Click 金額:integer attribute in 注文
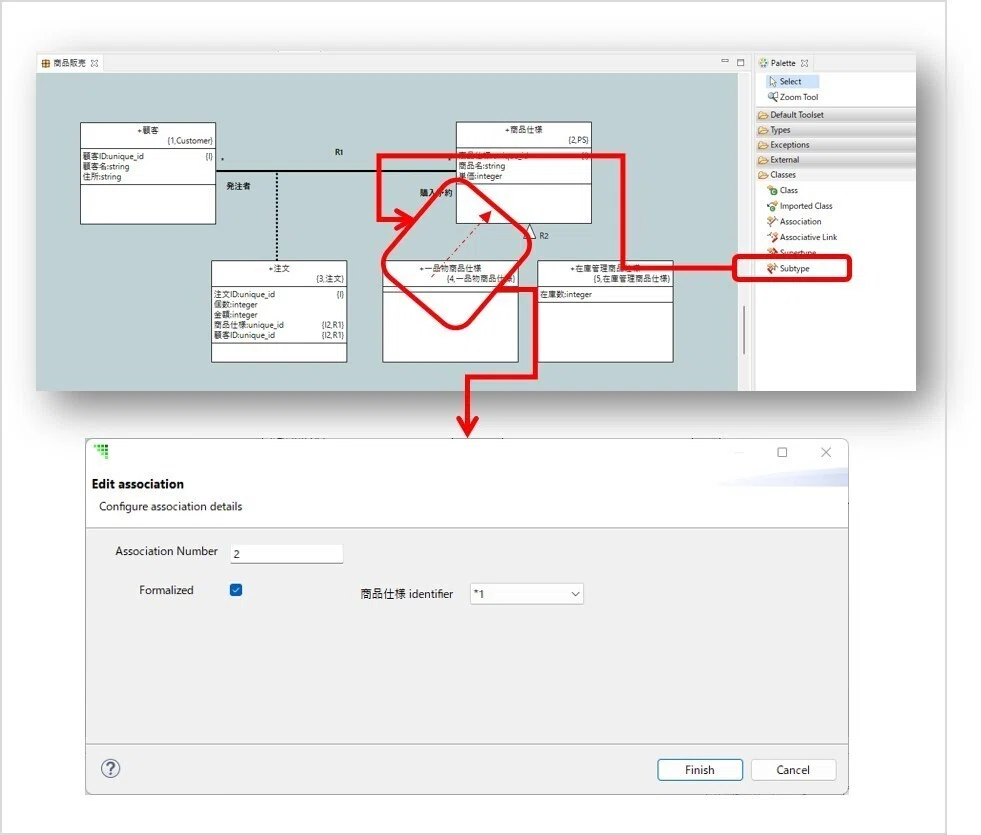981x835 pixels. tap(236, 315)
